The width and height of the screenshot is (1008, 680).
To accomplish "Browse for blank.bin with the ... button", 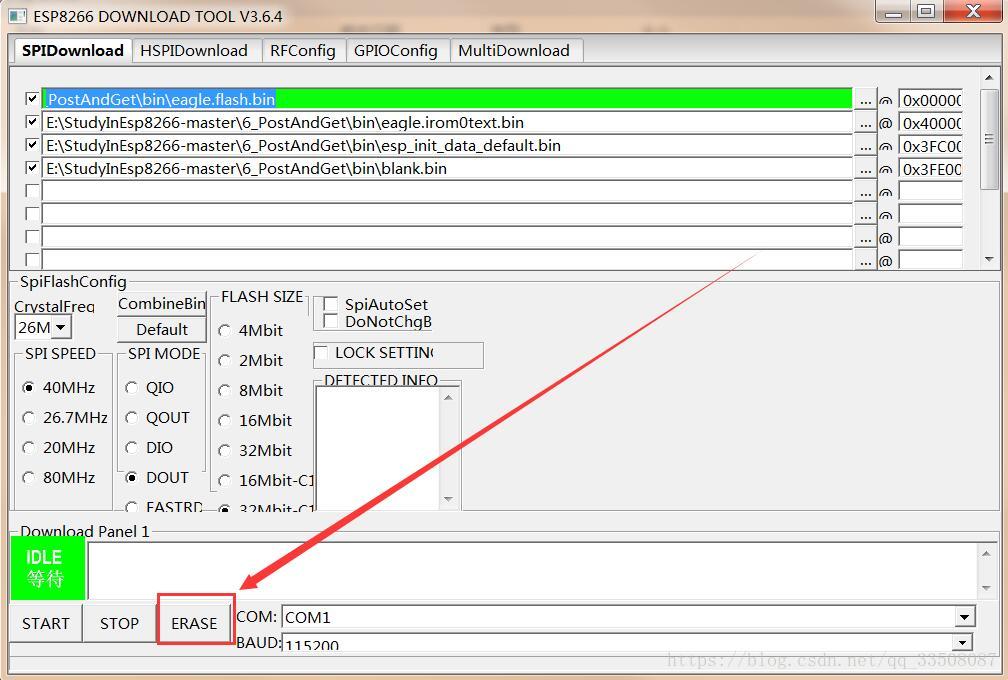I will (x=865, y=170).
